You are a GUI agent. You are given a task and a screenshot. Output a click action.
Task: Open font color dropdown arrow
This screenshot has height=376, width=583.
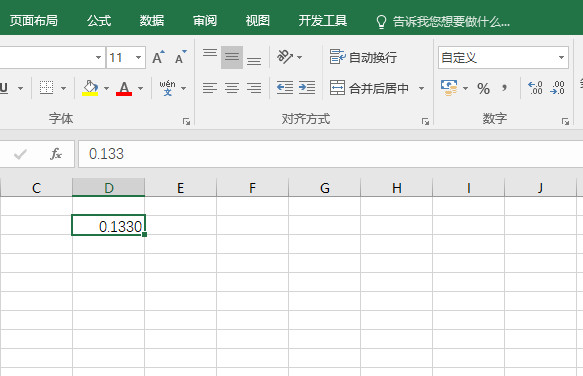pyautogui.click(x=141, y=88)
